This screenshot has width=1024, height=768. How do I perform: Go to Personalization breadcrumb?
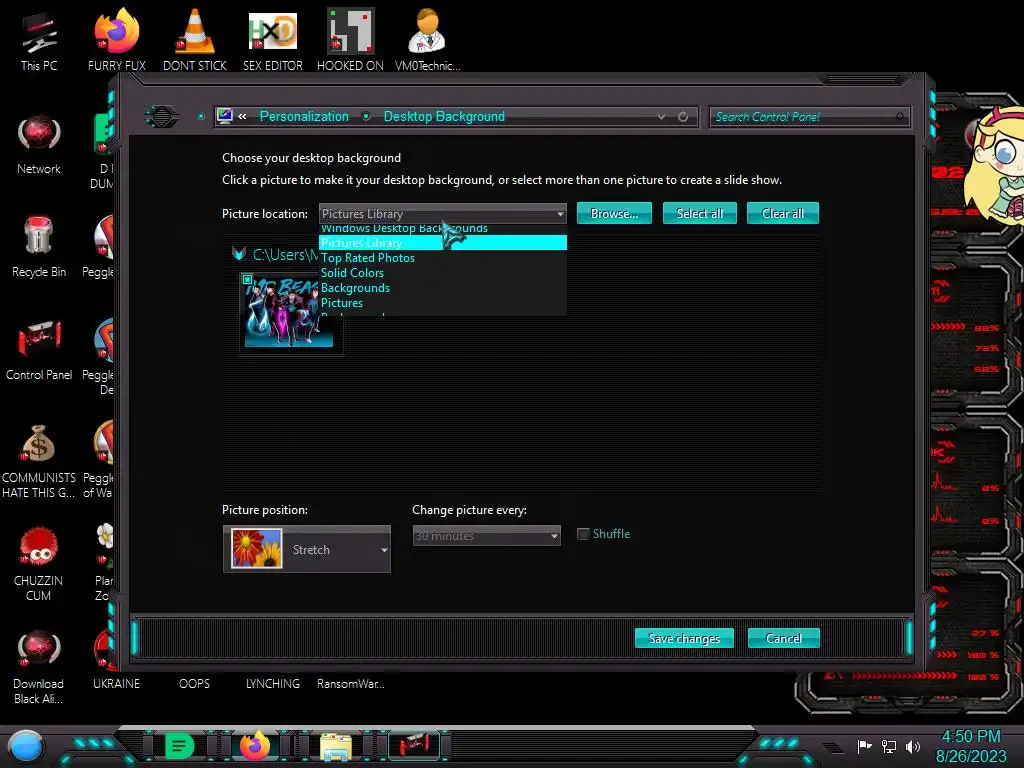click(304, 116)
